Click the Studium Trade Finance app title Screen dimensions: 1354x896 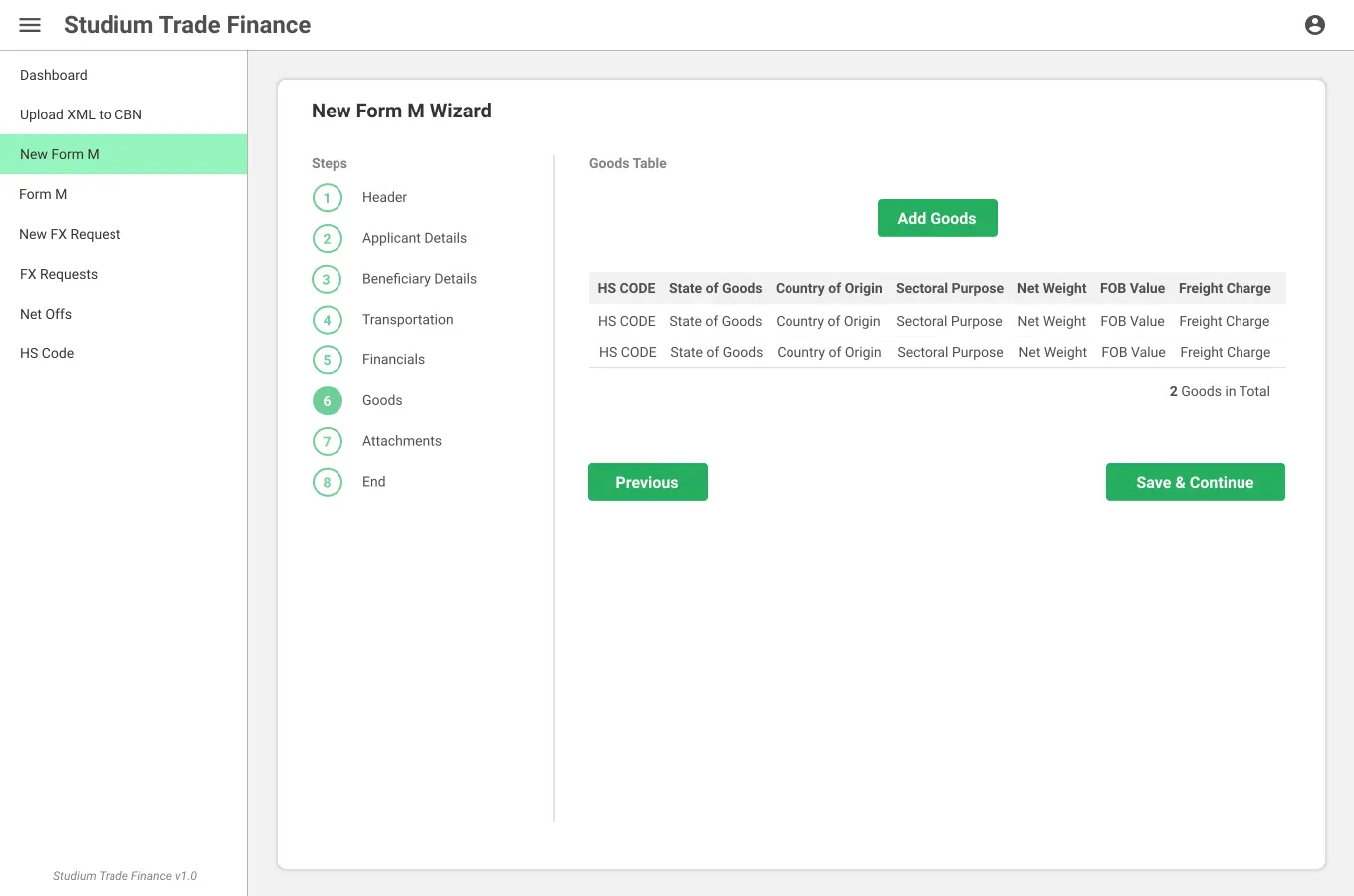[187, 25]
